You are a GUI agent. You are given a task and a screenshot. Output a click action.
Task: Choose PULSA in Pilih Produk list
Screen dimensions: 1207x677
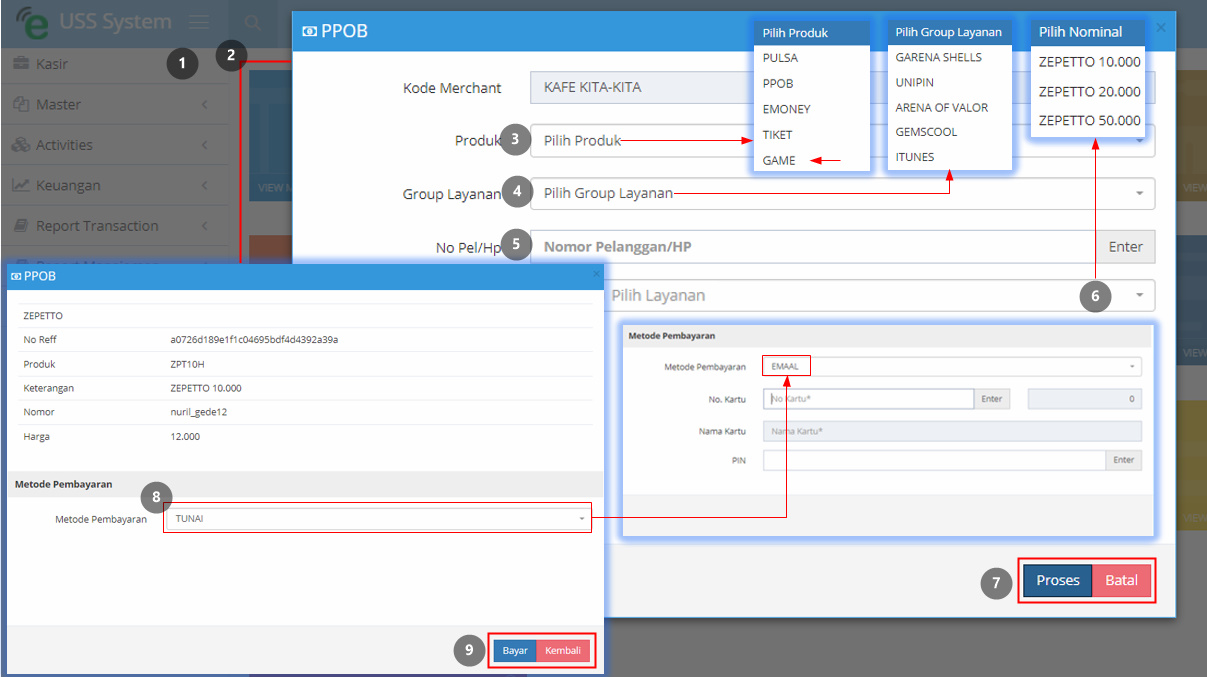click(x=780, y=58)
